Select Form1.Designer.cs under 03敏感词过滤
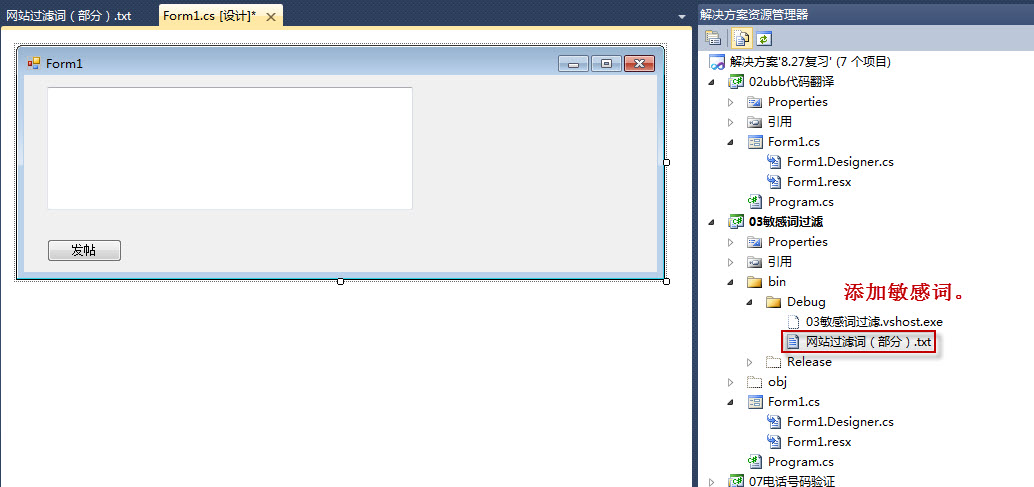1034x487 pixels. click(x=840, y=422)
